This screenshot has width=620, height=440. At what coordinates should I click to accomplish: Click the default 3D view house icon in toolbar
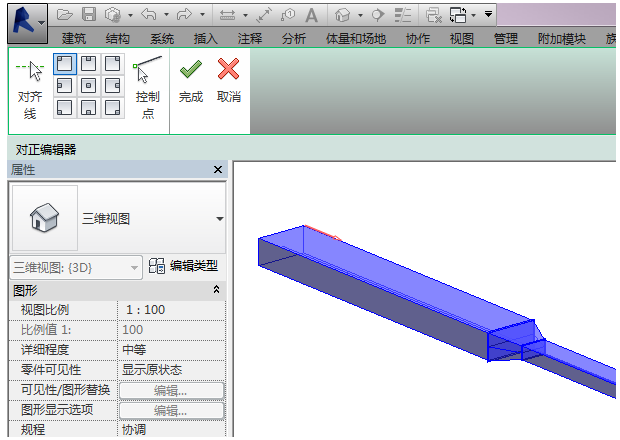click(343, 15)
